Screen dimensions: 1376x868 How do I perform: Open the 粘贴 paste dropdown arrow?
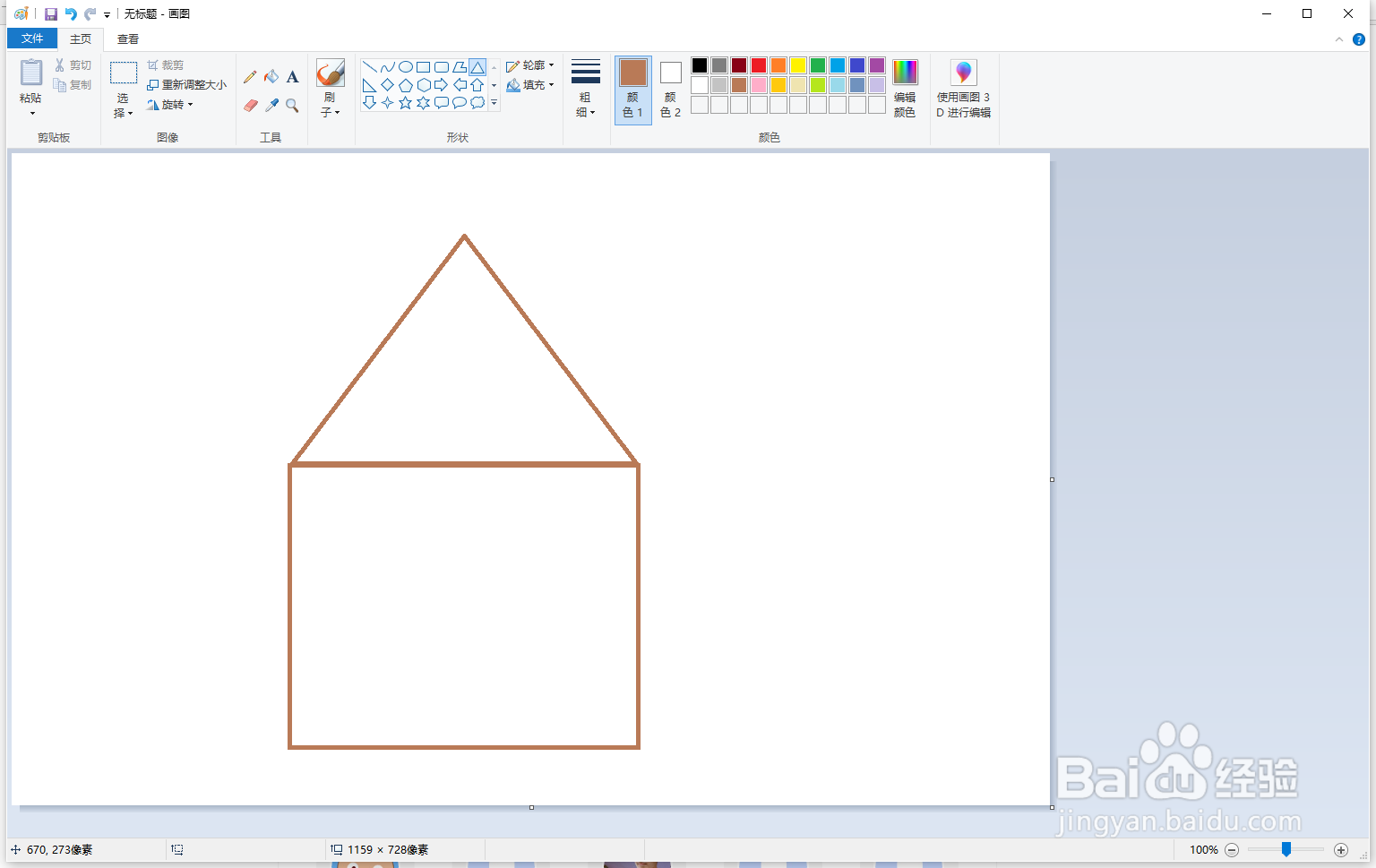(32, 114)
